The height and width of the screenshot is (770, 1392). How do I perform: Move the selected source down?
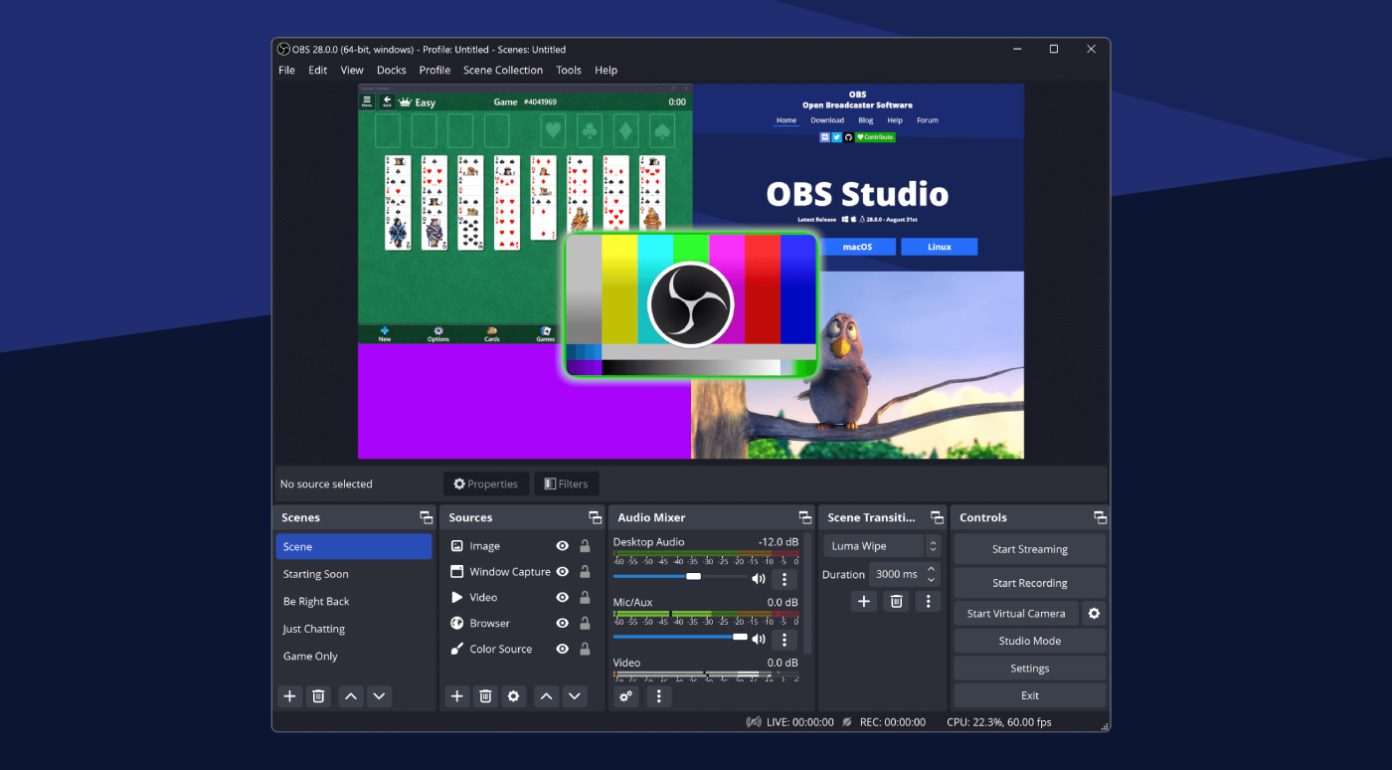(575, 695)
